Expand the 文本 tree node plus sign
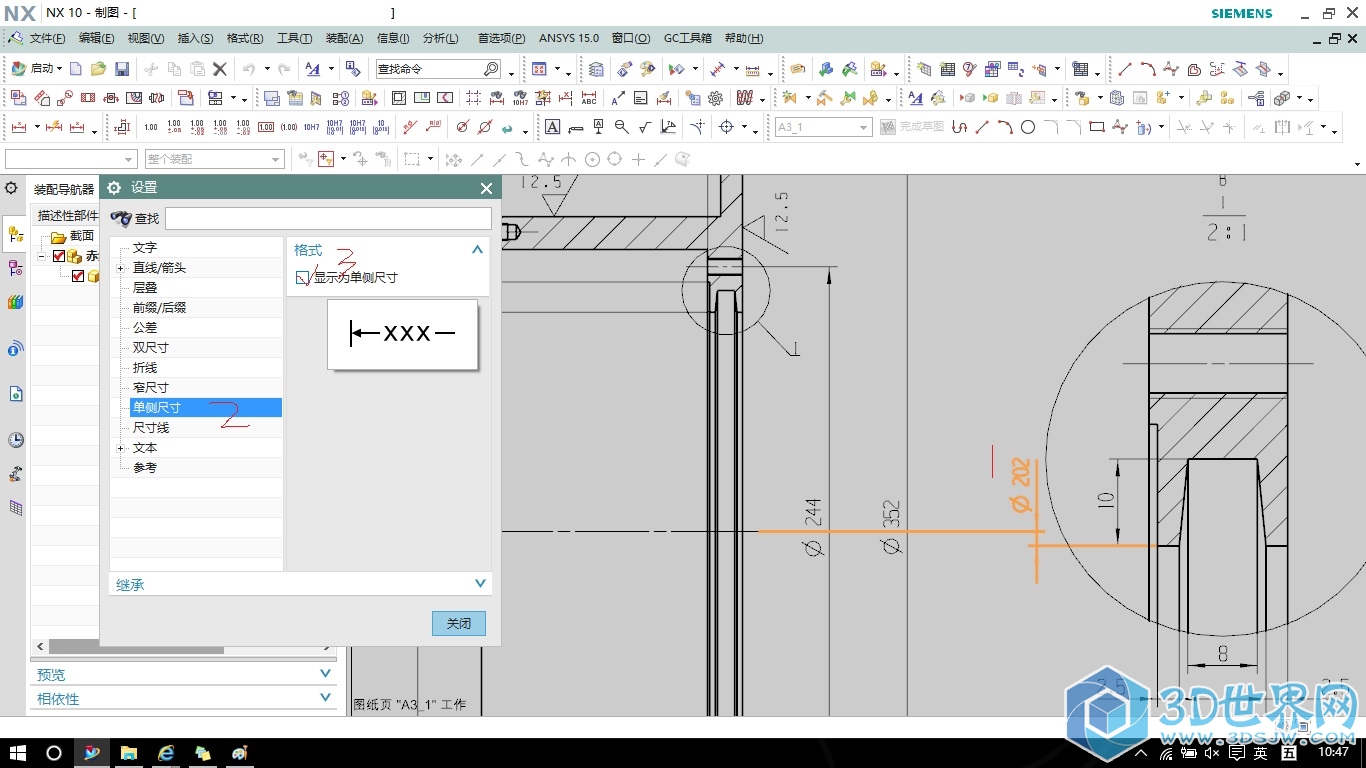1366x768 pixels. tap(120, 448)
